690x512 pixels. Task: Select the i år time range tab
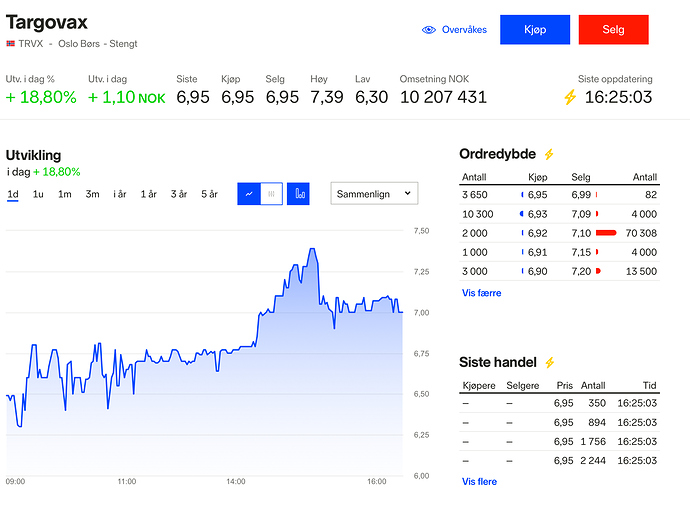tap(120, 194)
